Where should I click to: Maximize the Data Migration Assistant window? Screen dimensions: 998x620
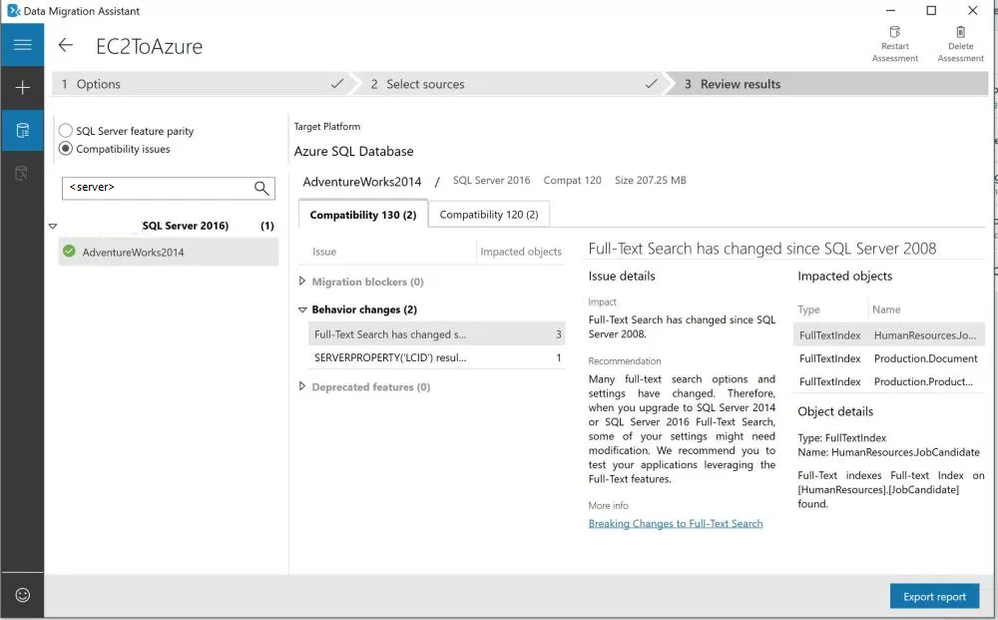[931, 10]
